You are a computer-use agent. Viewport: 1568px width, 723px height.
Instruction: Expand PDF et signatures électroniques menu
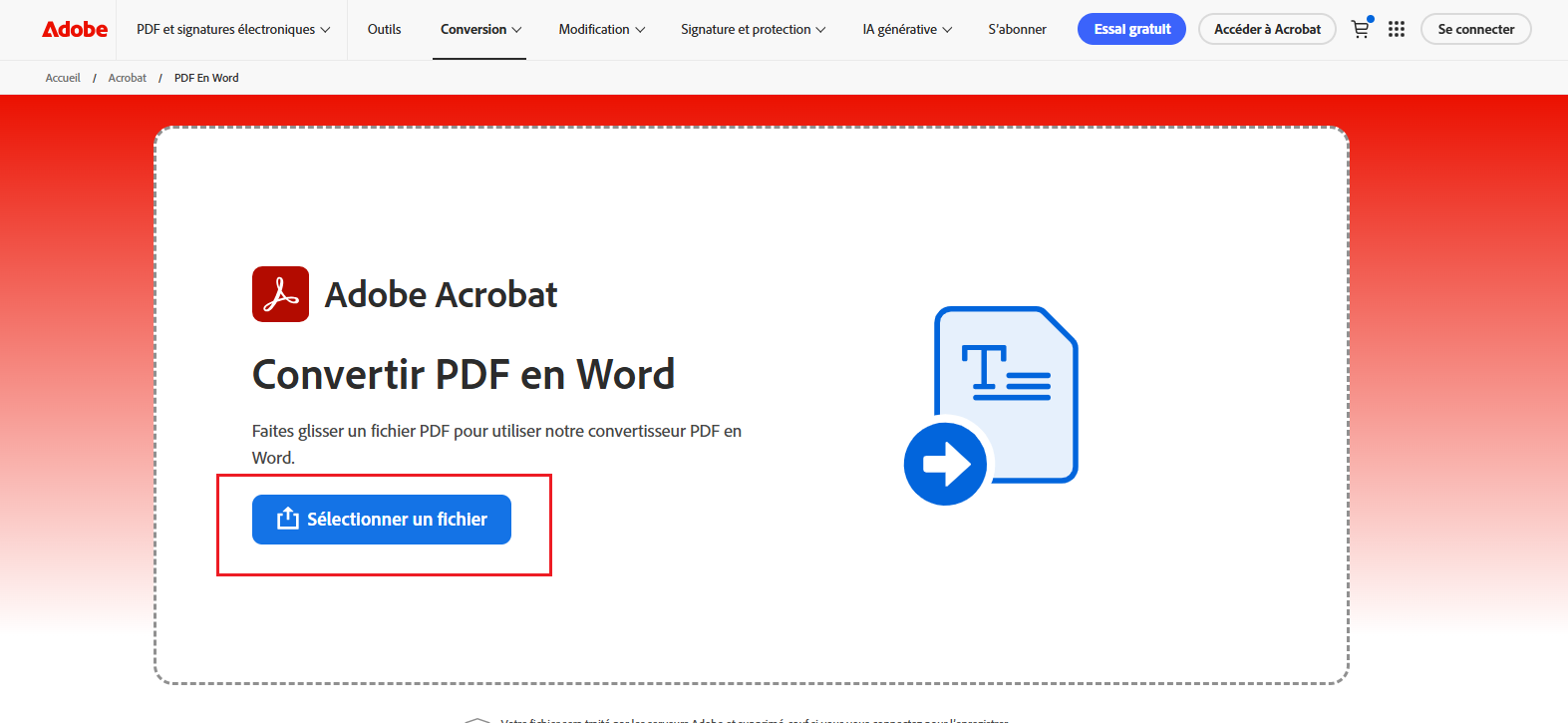tap(233, 29)
